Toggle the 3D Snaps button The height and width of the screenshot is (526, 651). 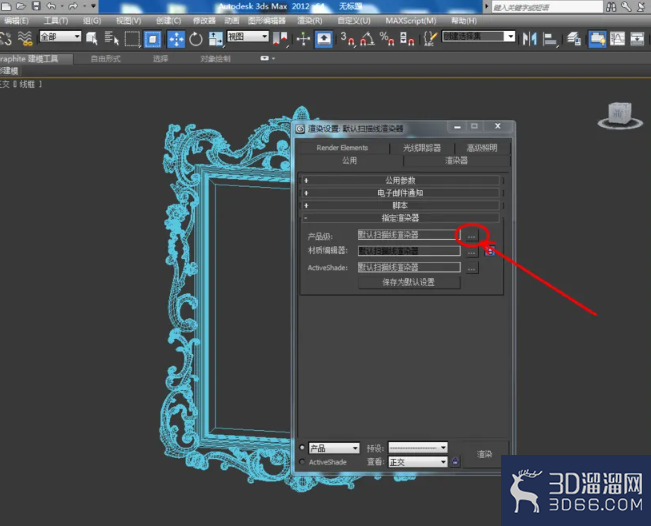pos(348,39)
